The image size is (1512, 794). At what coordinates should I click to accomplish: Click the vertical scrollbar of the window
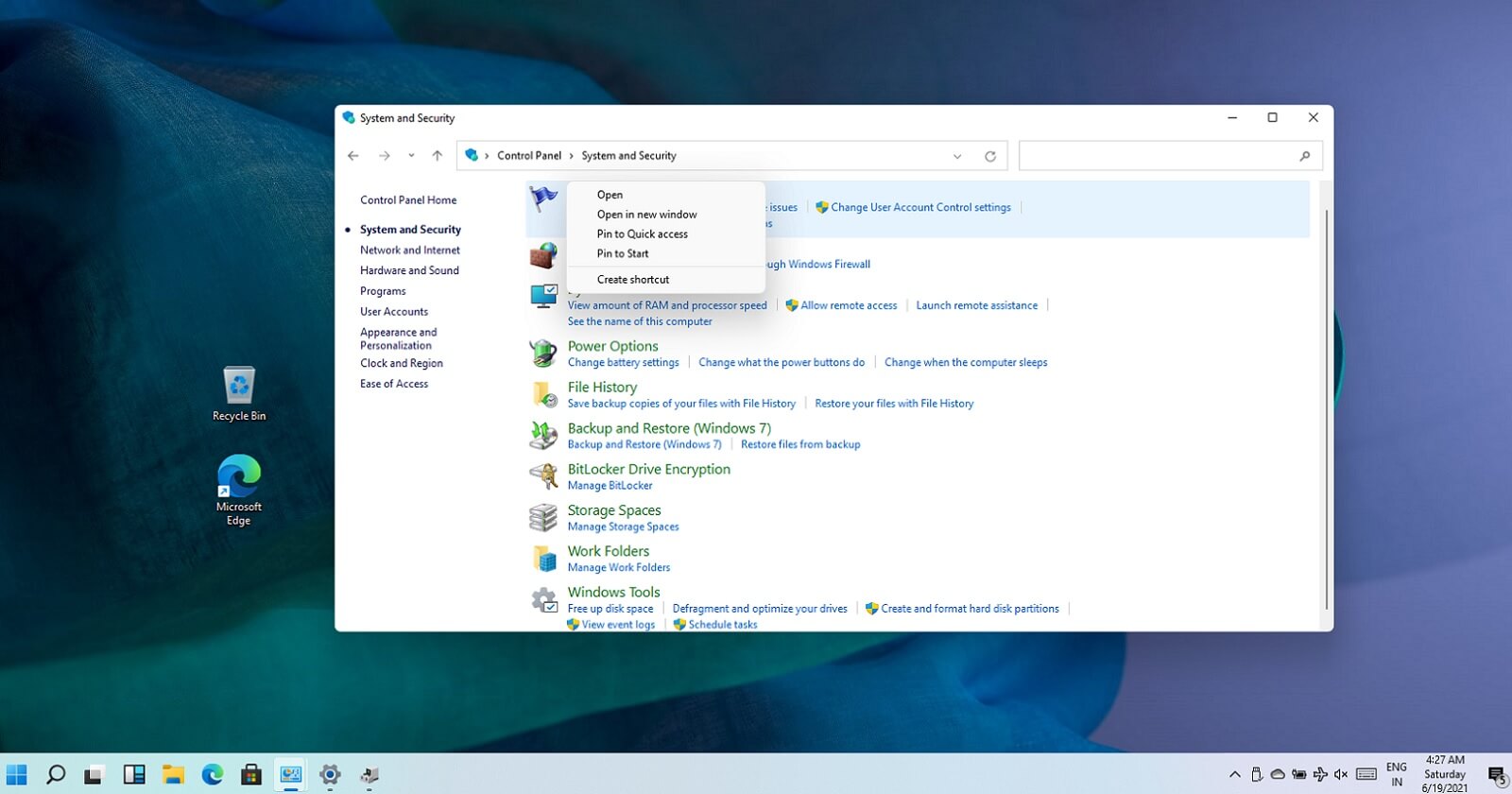pos(1326,406)
